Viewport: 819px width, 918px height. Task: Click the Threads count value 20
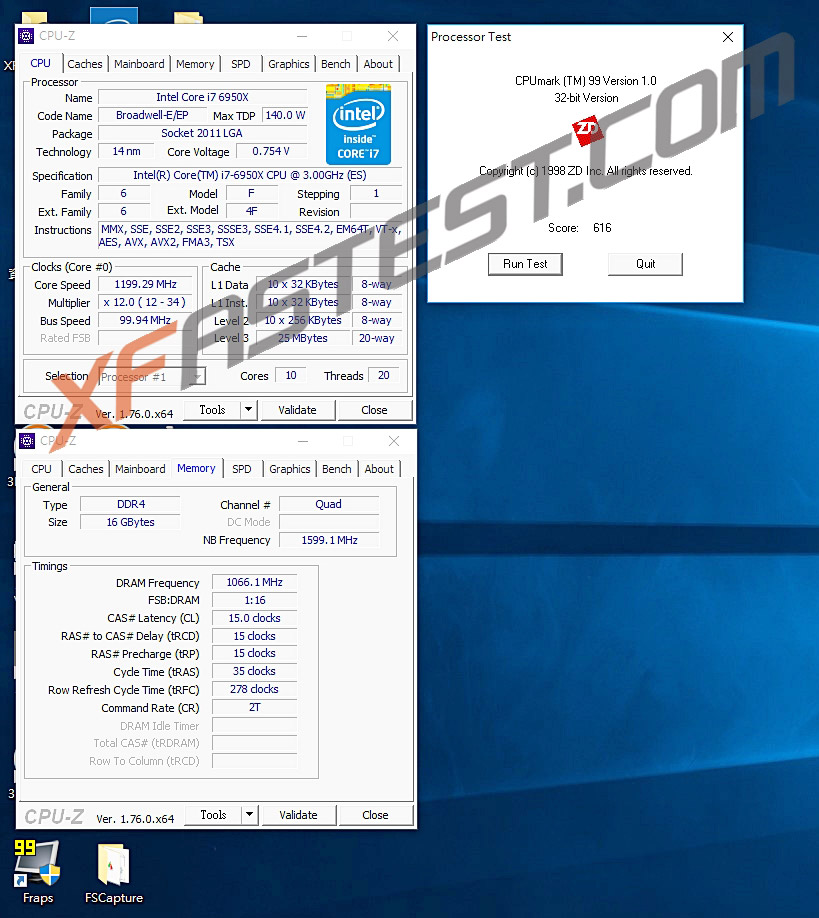383,375
